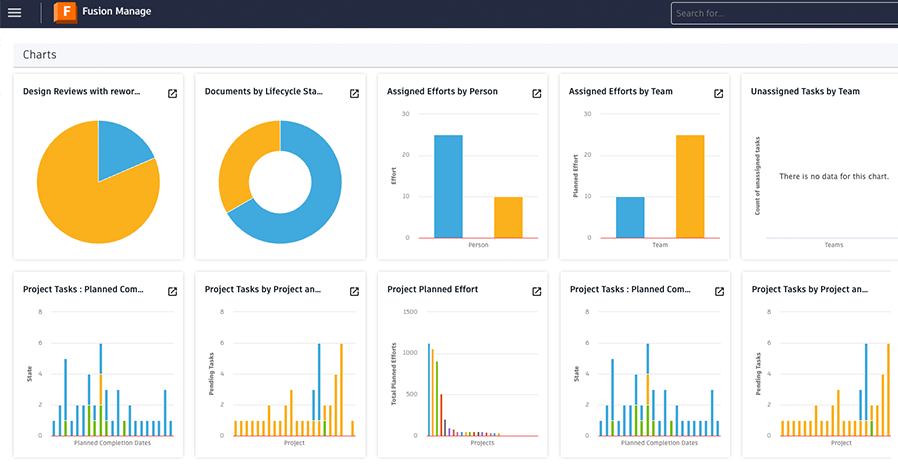Select tallest blue bar in Project Planned Effort

click(x=429, y=390)
